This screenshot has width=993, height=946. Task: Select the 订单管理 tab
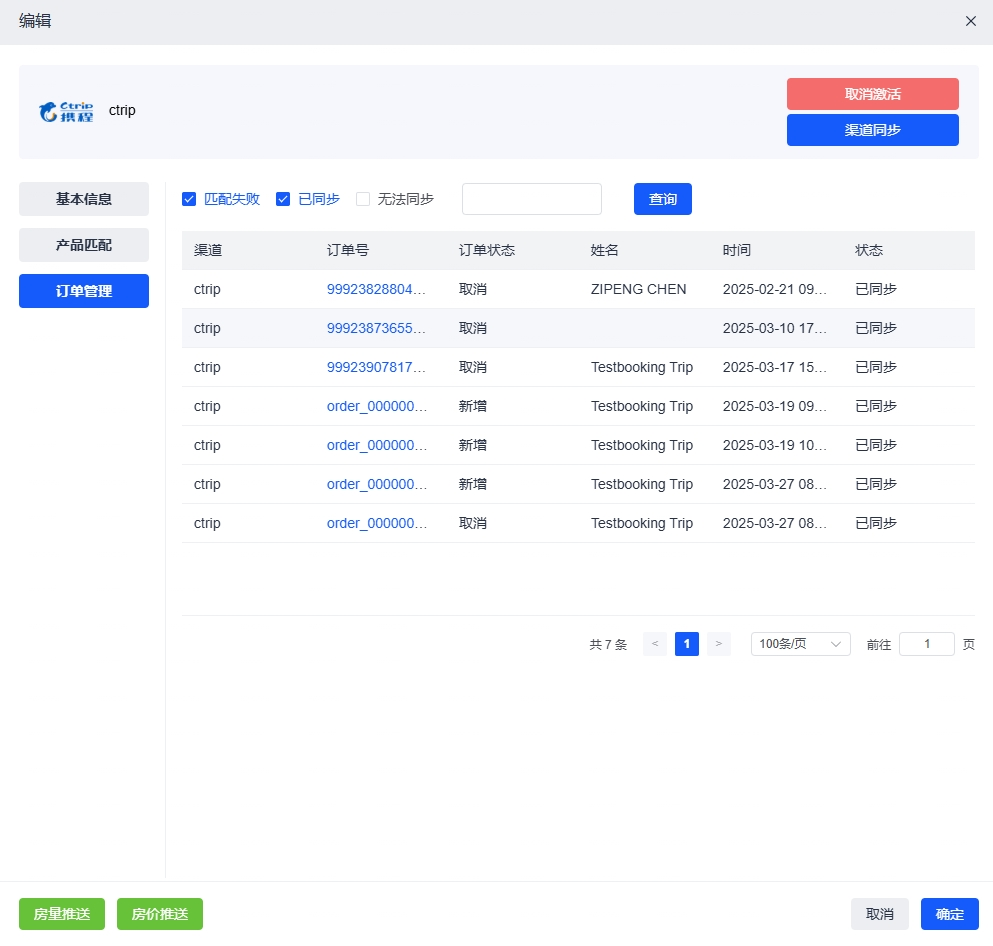click(84, 291)
